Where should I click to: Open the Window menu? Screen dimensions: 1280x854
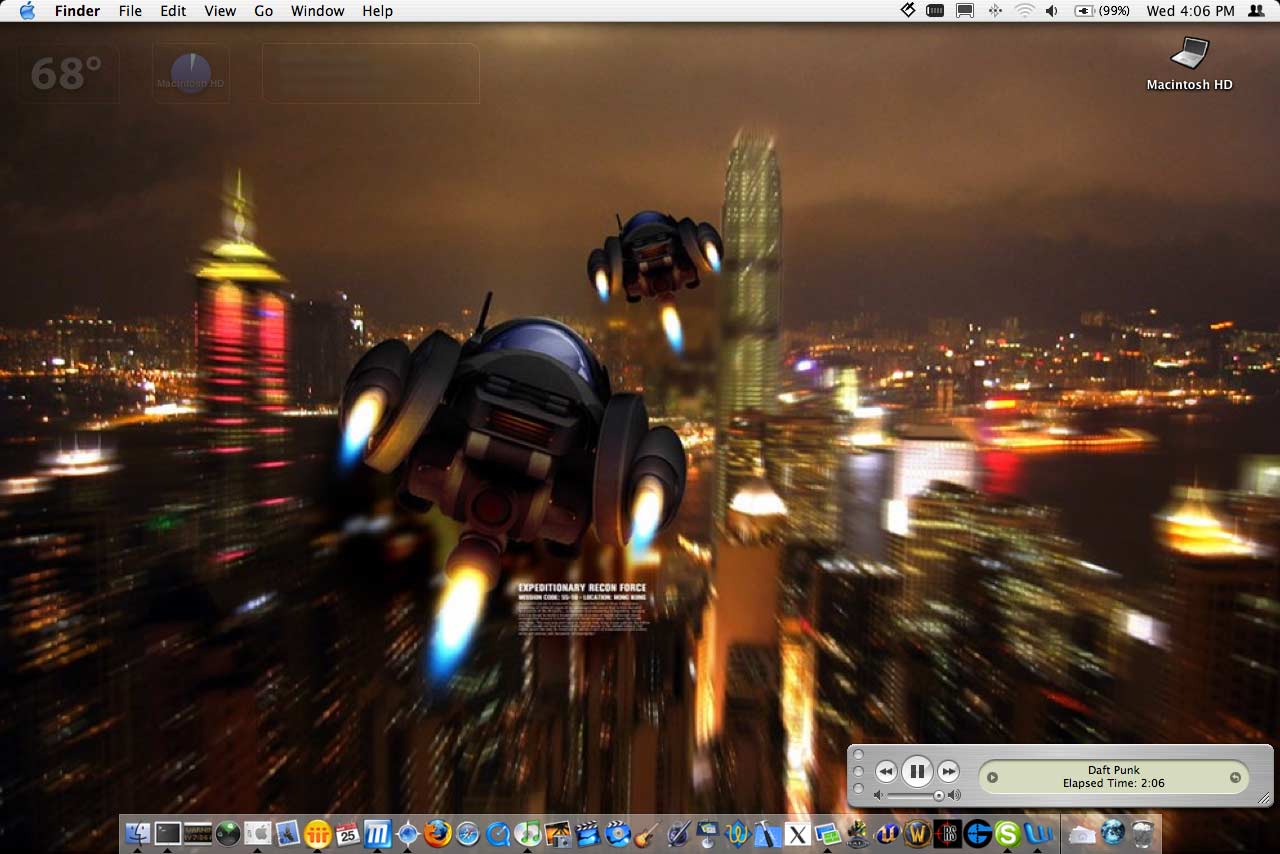click(x=318, y=11)
